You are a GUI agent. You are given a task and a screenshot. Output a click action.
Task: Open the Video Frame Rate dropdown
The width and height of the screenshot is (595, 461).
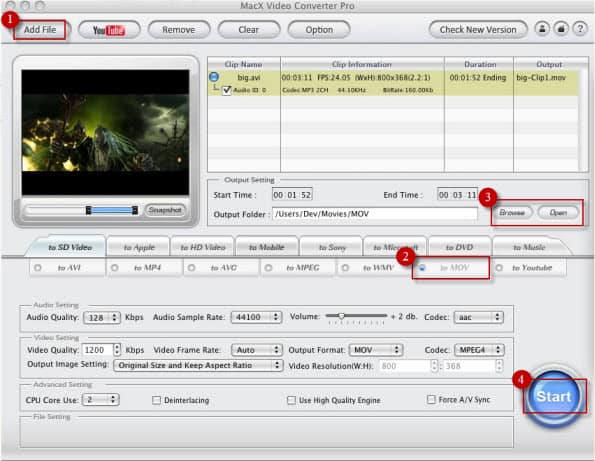click(257, 350)
